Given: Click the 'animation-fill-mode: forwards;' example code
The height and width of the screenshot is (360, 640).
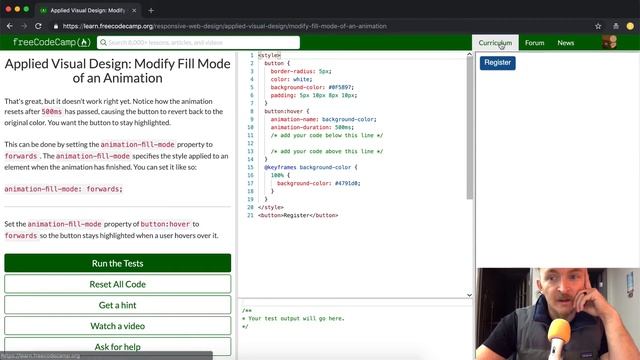Looking at the screenshot, I should [x=63, y=189].
